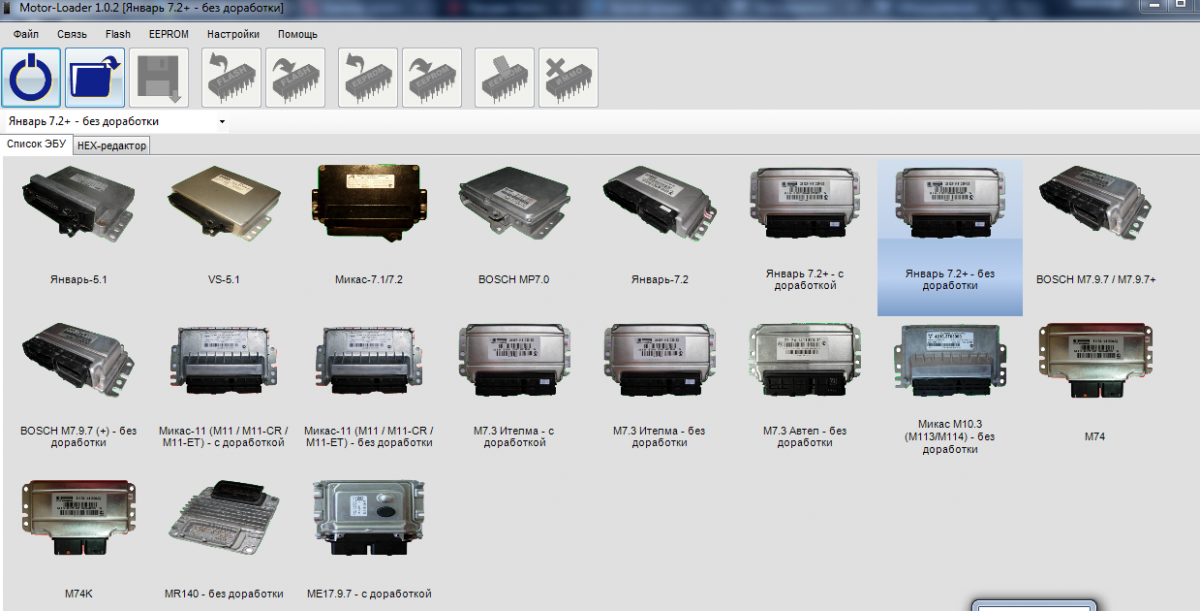Screen dimensions: 1200x611
Task: Click the write EEPROM chip icon
Action: pos(432,77)
